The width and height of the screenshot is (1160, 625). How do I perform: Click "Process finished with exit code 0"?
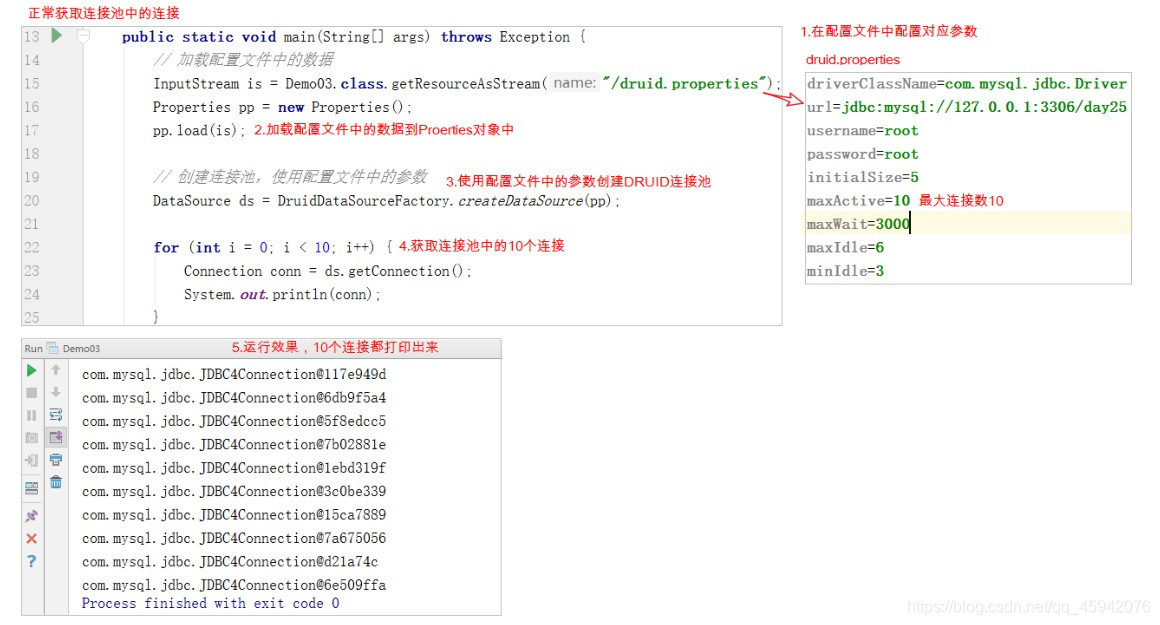click(211, 604)
